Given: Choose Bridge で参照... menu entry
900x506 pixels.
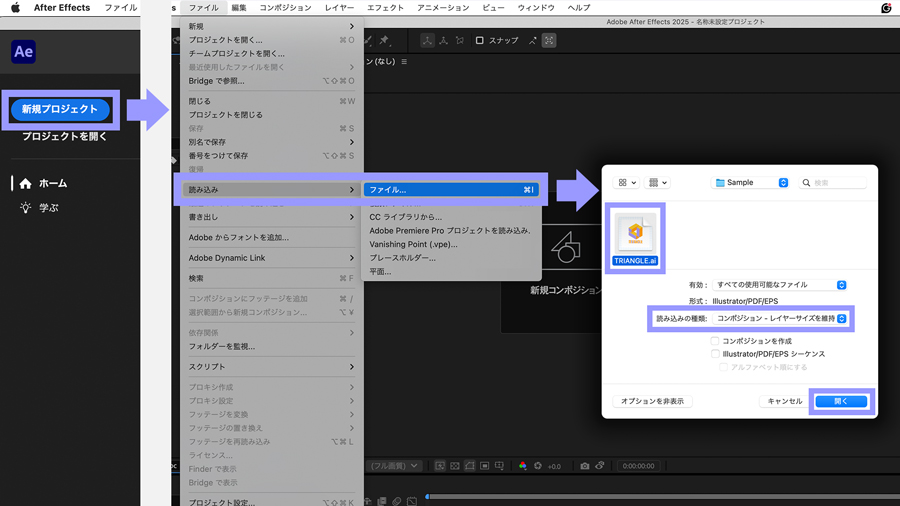Looking at the screenshot, I should coord(271,81).
